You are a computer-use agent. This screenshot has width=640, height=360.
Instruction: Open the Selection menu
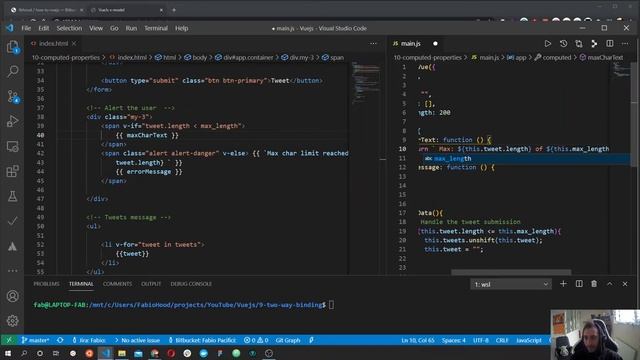(69, 28)
